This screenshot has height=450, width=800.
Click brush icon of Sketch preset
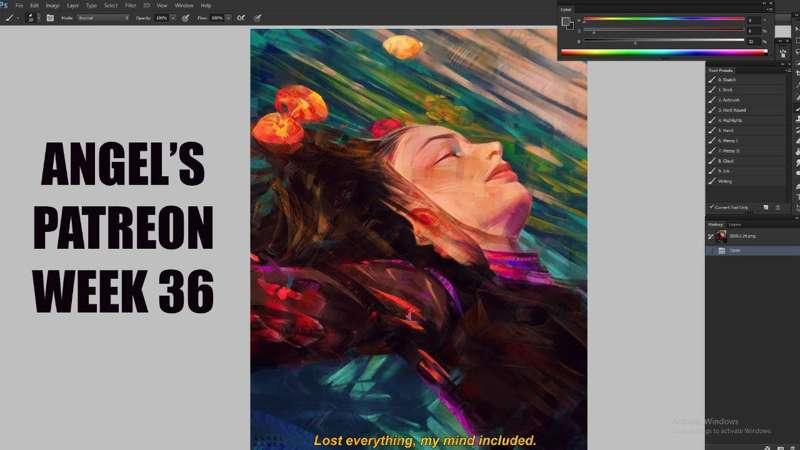712,80
